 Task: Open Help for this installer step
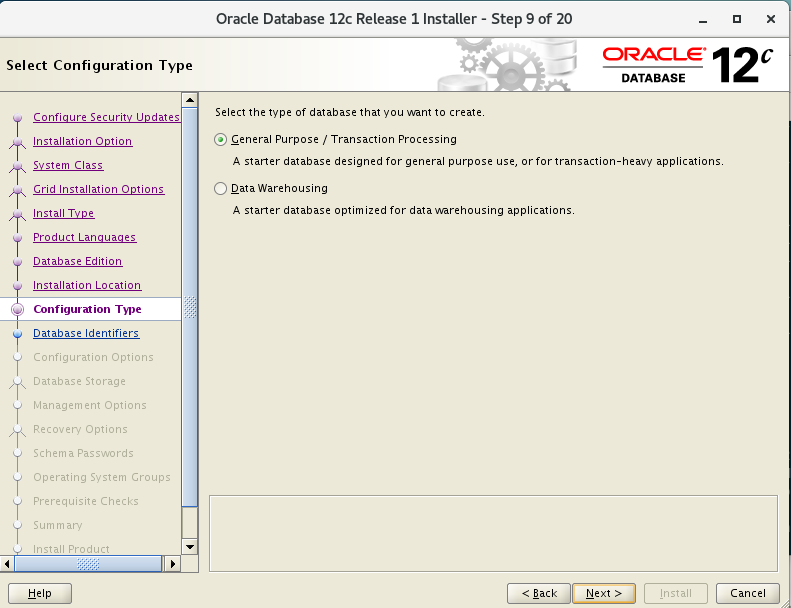pyautogui.click(x=40, y=593)
